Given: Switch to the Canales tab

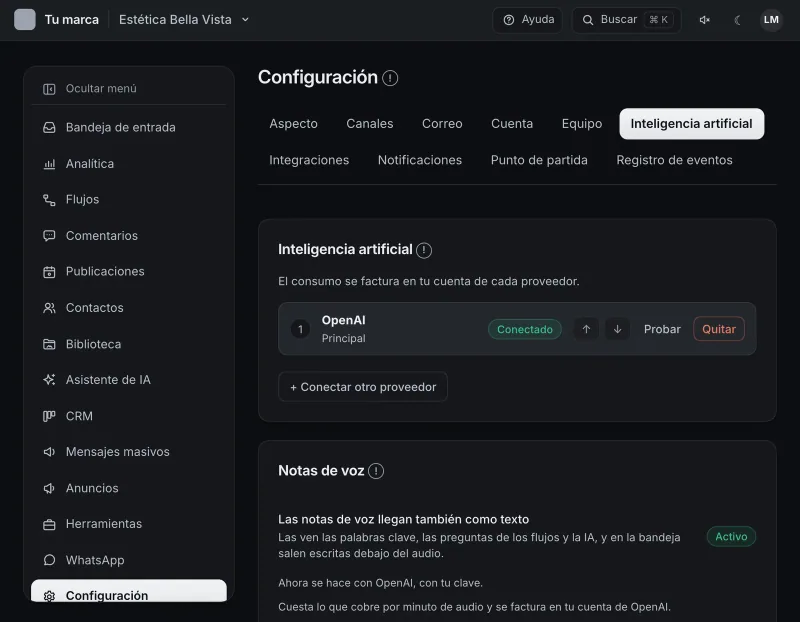Looking at the screenshot, I should [x=369, y=123].
